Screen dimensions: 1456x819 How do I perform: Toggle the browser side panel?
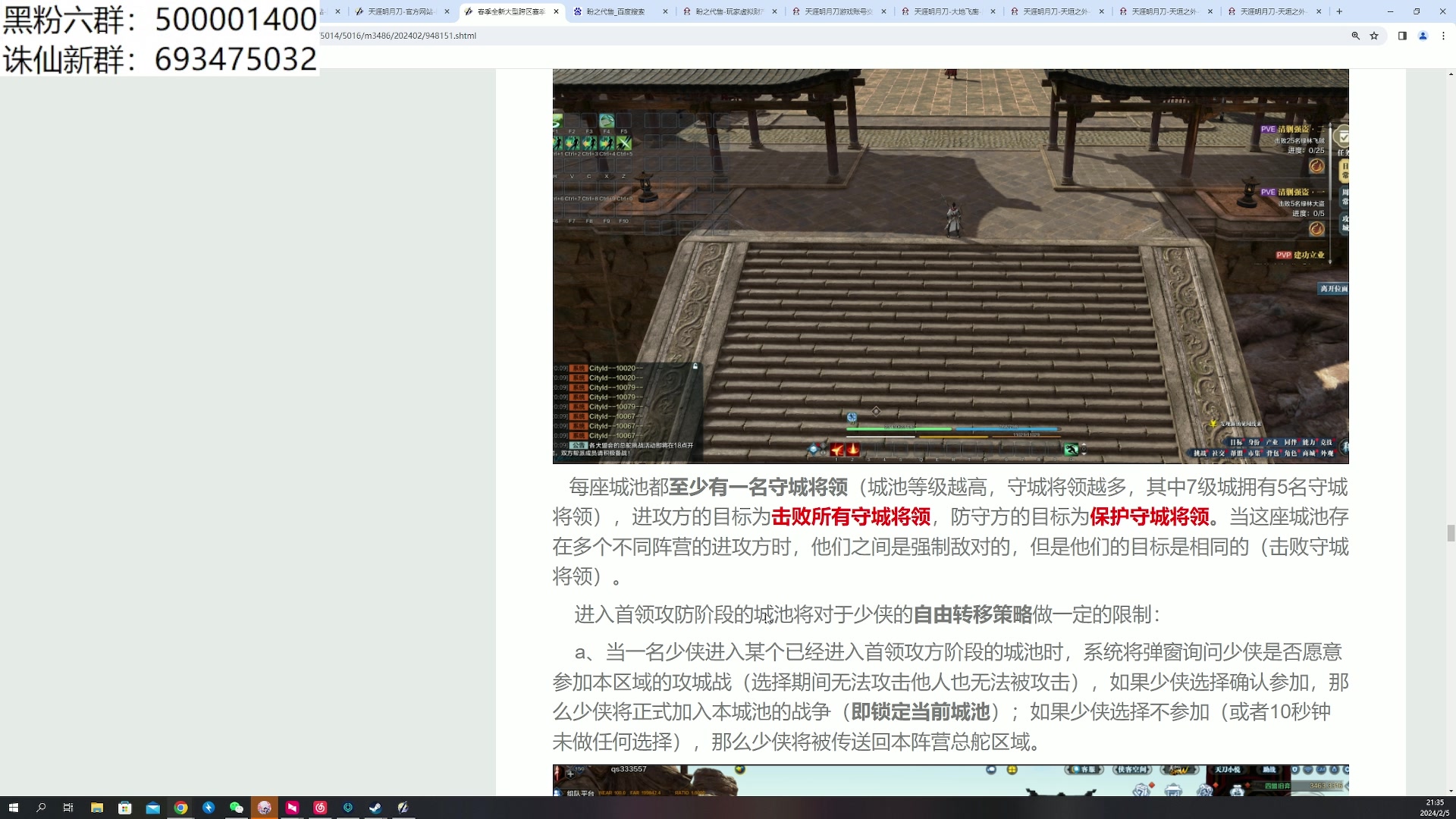coord(1402,36)
